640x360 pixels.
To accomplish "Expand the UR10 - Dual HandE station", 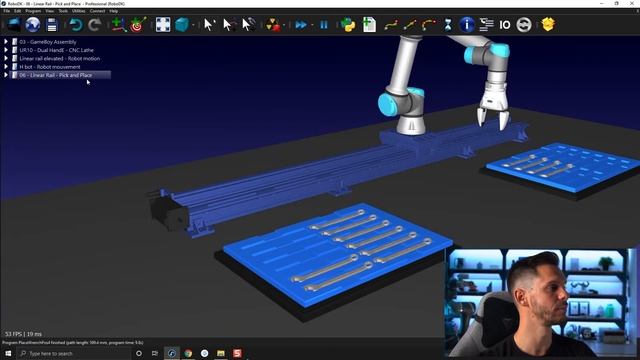I will click(x=6, y=50).
